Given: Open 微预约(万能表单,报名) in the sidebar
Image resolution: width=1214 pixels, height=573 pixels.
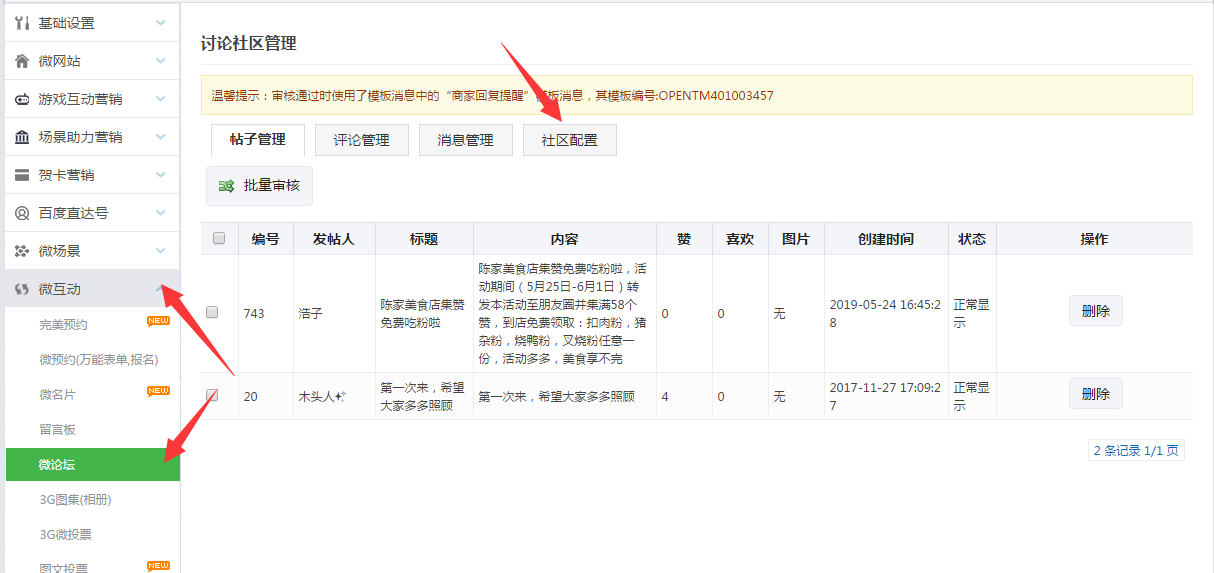Looking at the screenshot, I should pos(99,360).
